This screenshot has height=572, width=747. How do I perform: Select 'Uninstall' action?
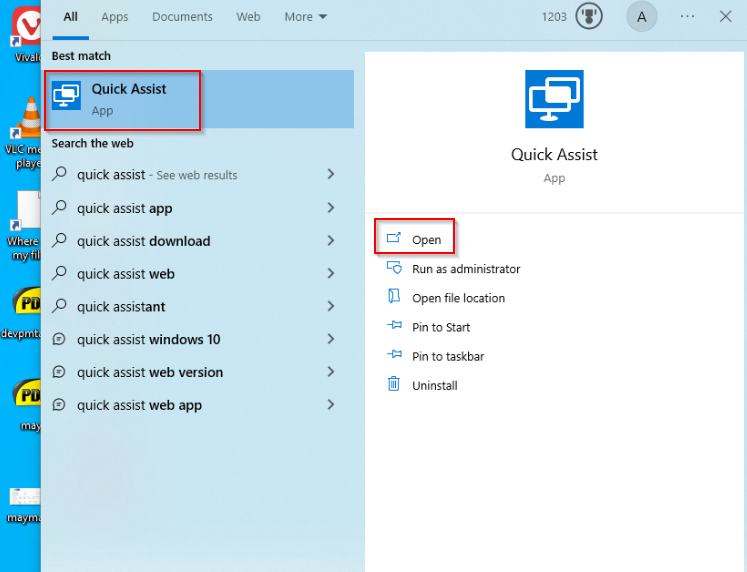(x=434, y=385)
